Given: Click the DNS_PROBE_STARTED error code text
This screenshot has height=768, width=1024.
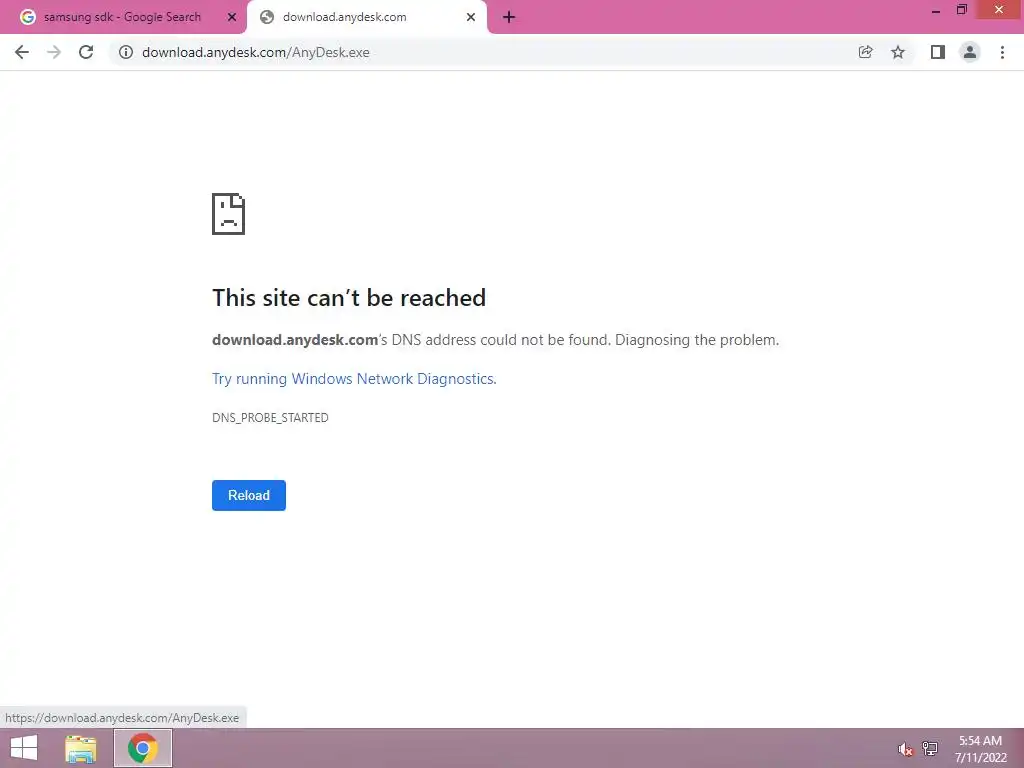Looking at the screenshot, I should tap(270, 417).
